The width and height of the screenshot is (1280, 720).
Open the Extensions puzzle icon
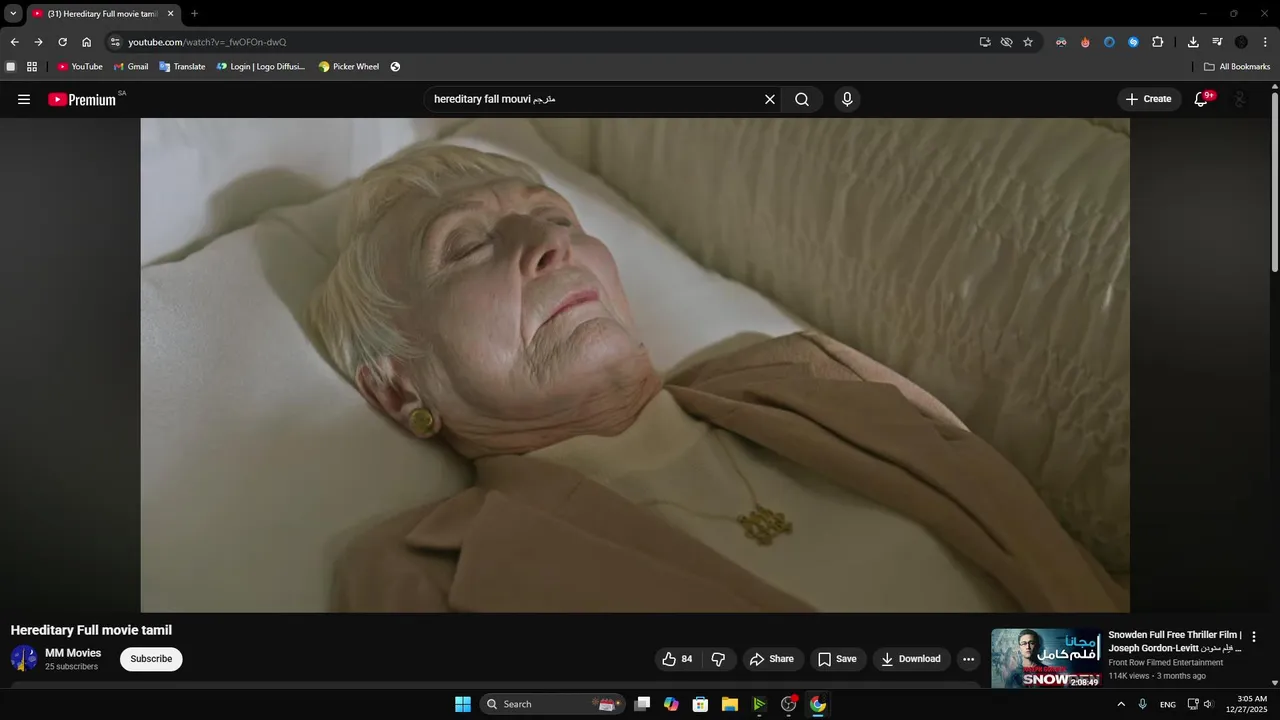pos(1157,42)
